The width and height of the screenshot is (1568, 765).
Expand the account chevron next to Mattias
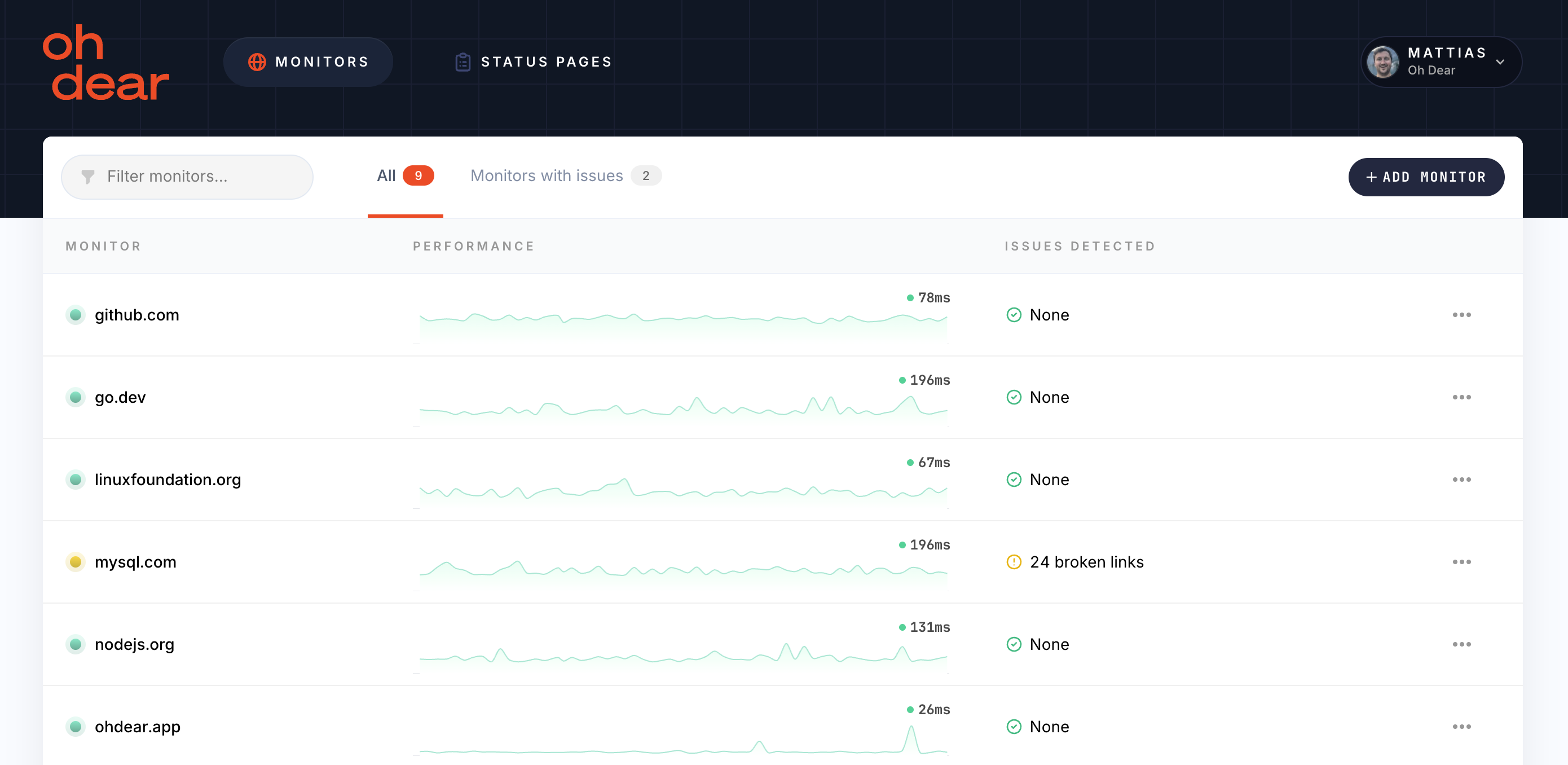click(x=1500, y=62)
